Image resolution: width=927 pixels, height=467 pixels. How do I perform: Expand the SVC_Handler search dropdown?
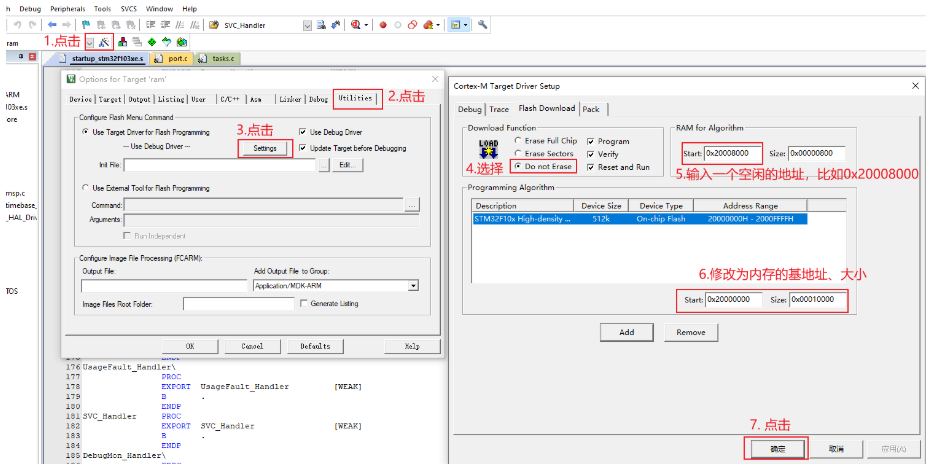coord(307,25)
